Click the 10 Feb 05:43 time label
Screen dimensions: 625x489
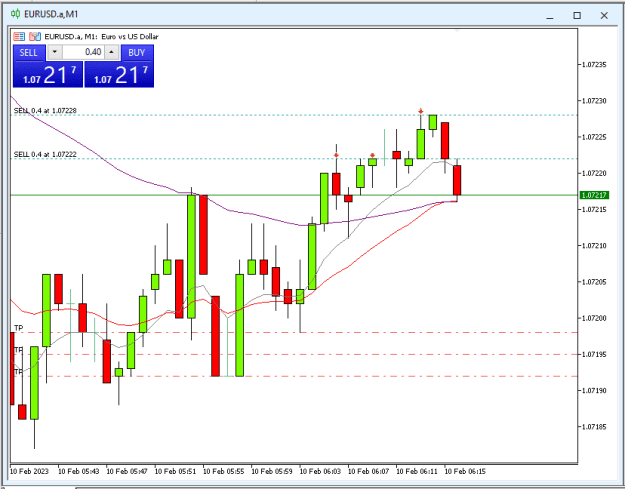79,471
